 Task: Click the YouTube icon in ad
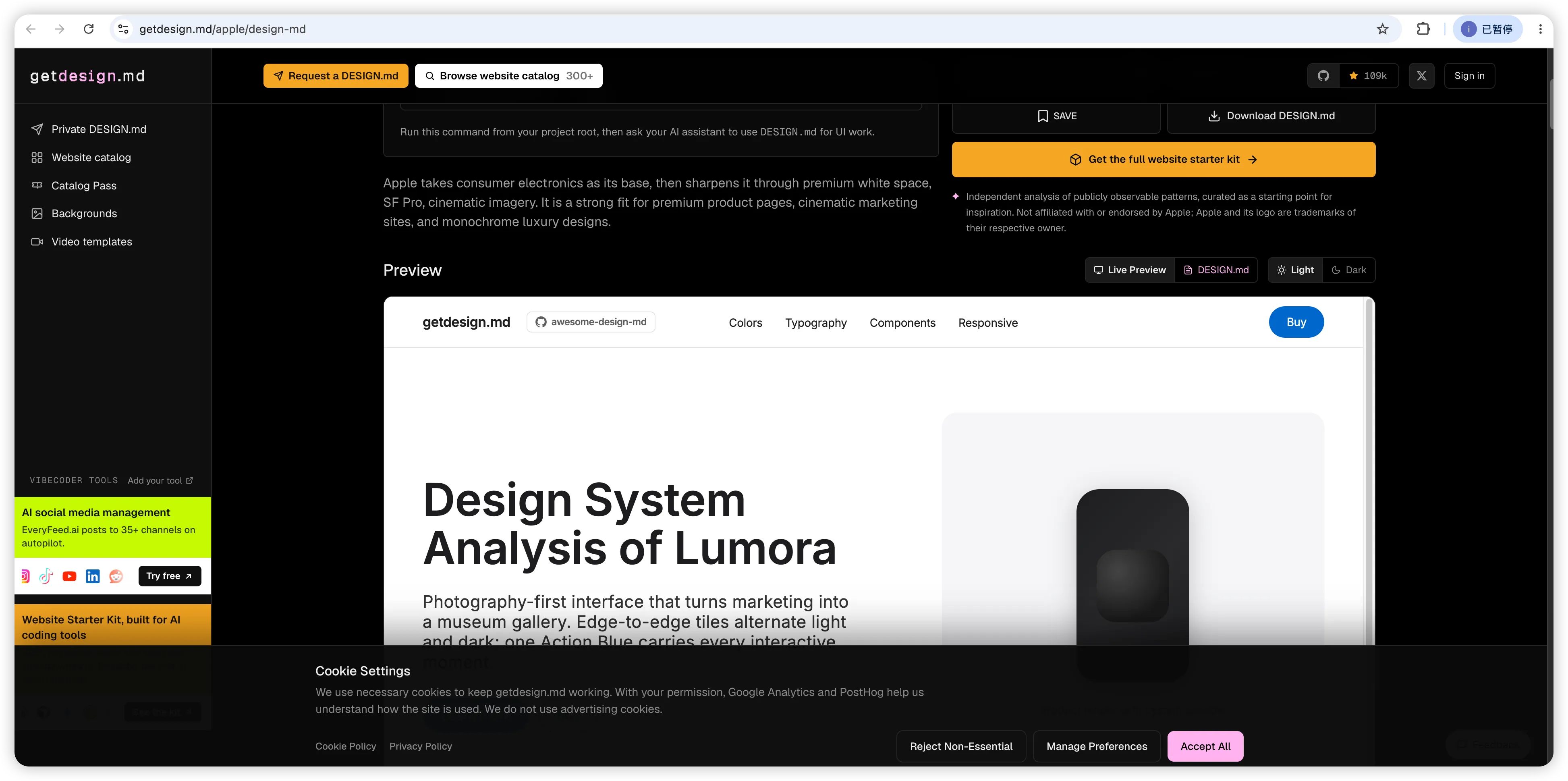pos(69,576)
